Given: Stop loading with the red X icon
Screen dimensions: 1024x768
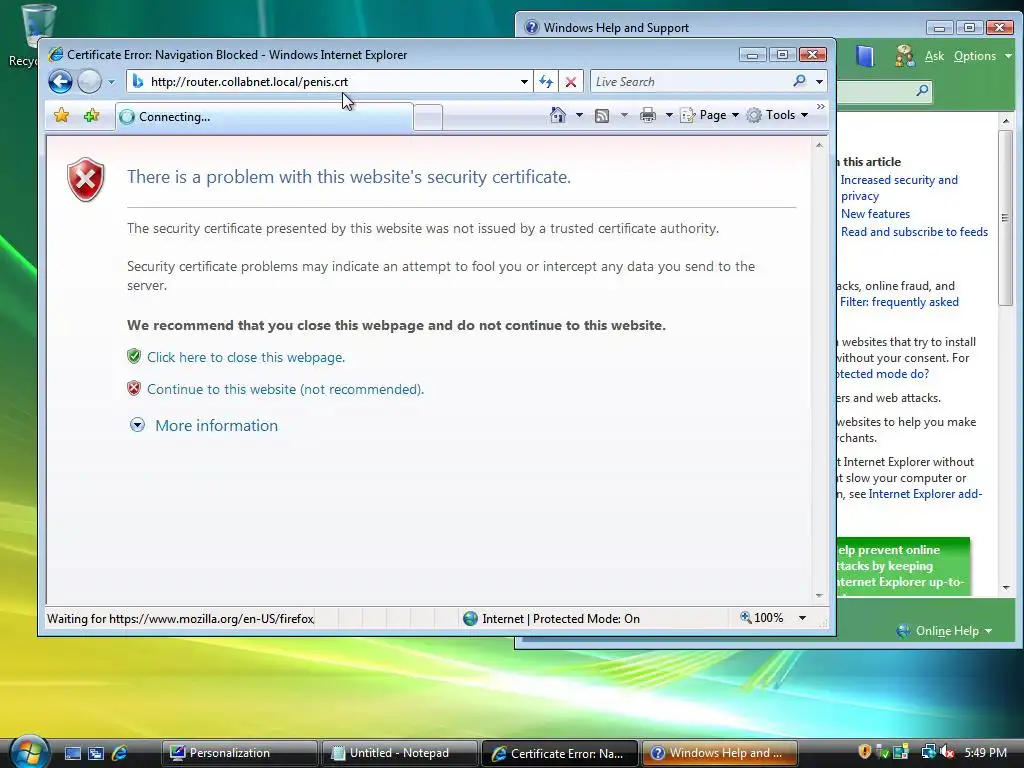Looking at the screenshot, I should 571,82.
